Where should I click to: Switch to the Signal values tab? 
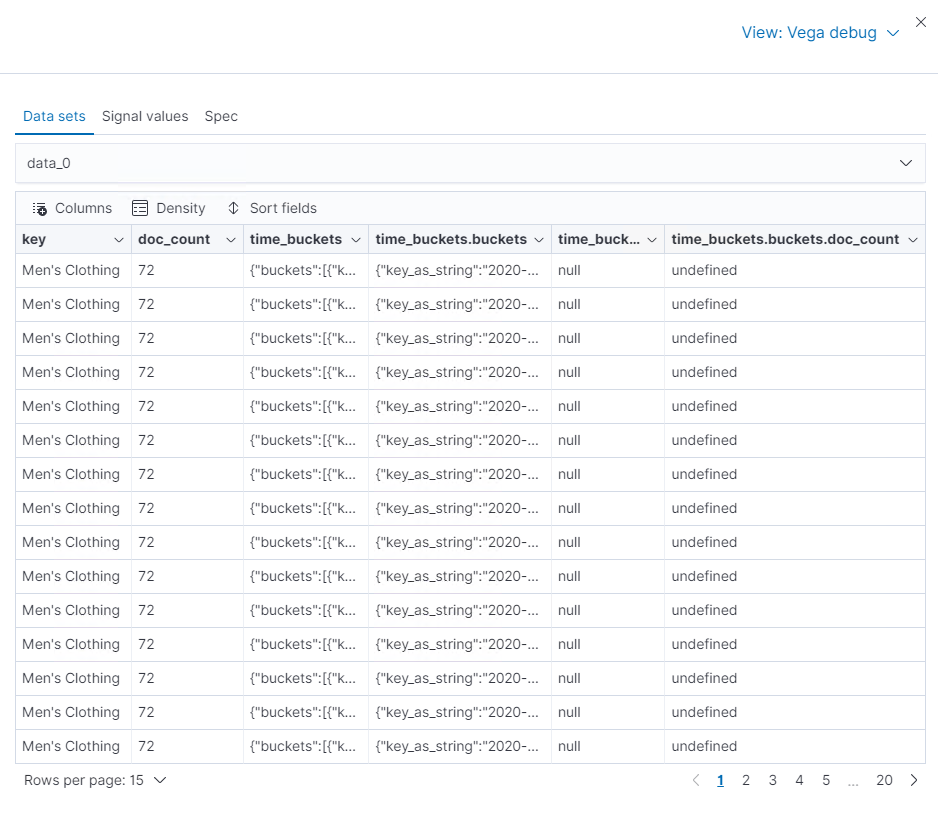[x=145, y=116]
